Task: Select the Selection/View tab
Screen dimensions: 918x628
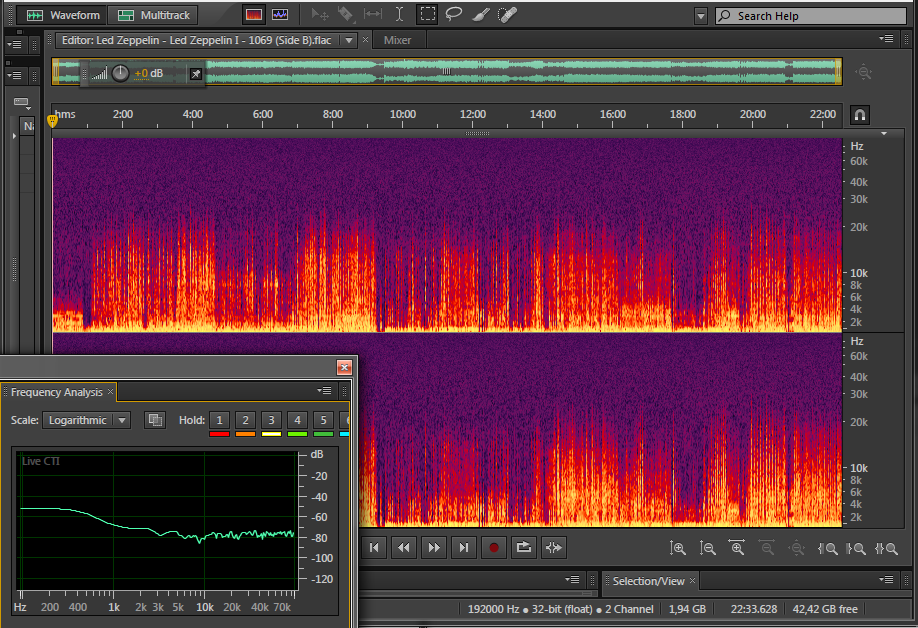Action: click(x=648, y=581)
